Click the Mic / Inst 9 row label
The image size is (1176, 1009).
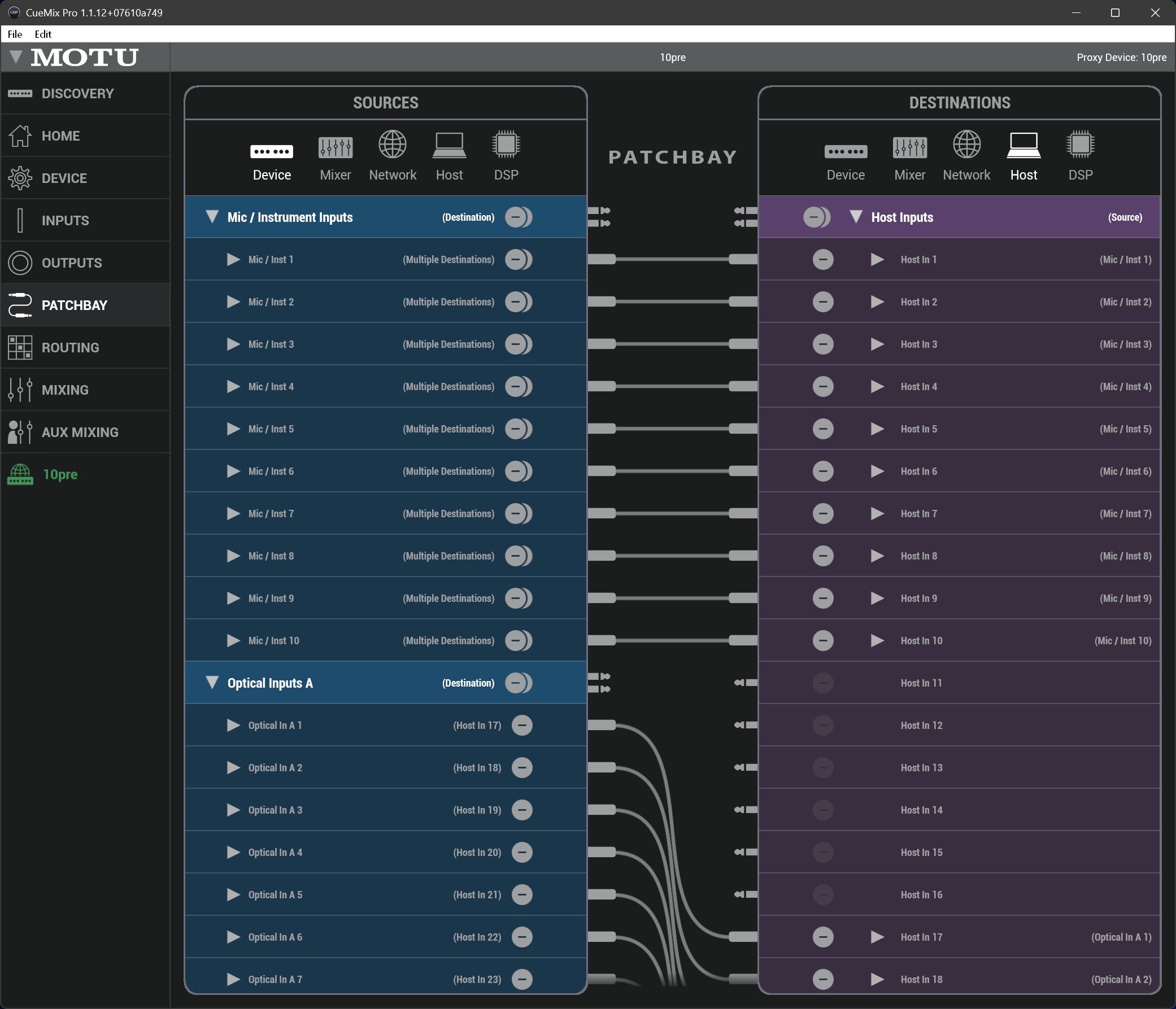click(x=271, y=598)
